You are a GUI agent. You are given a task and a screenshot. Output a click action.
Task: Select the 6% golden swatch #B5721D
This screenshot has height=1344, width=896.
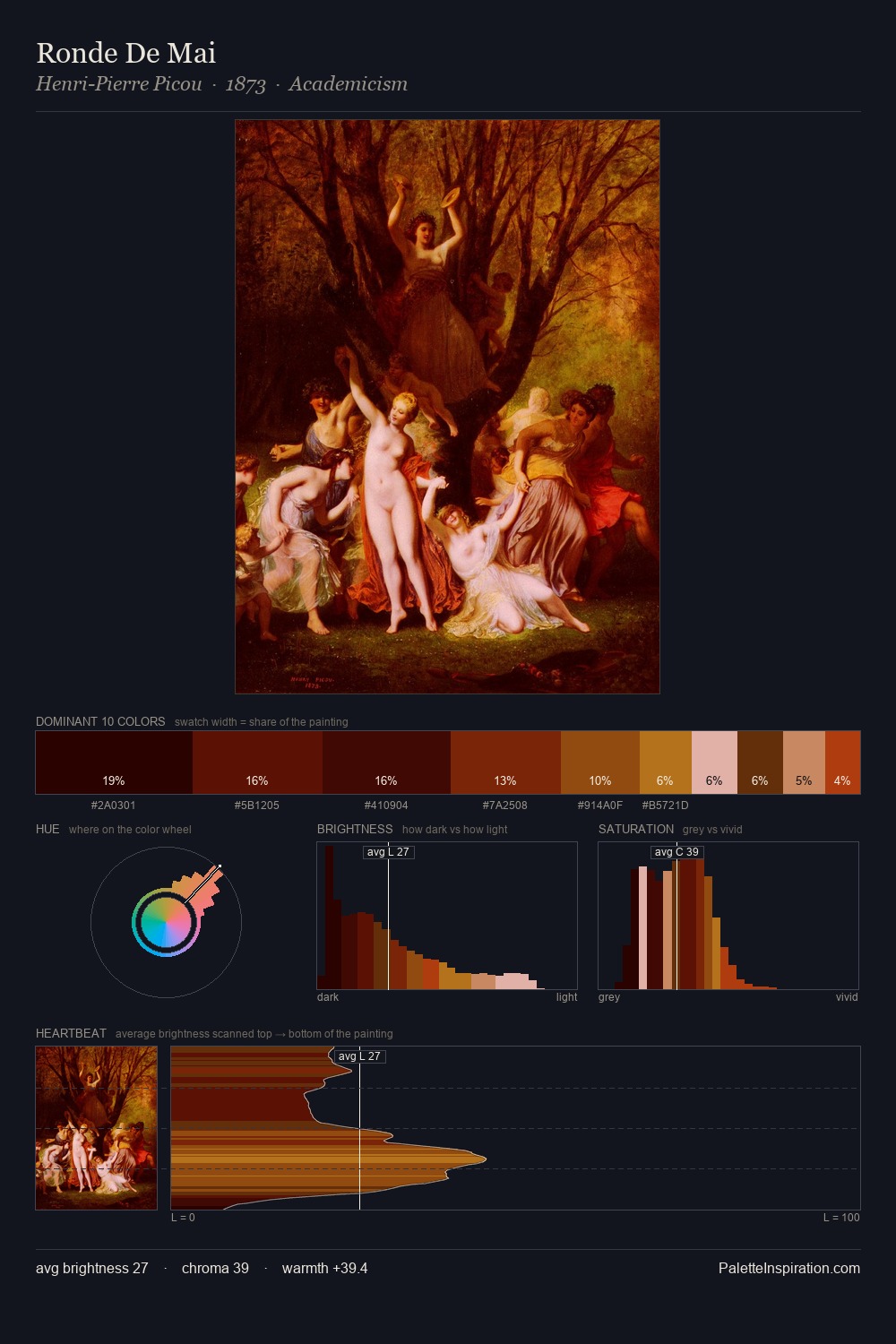click(x=666, y=762)
